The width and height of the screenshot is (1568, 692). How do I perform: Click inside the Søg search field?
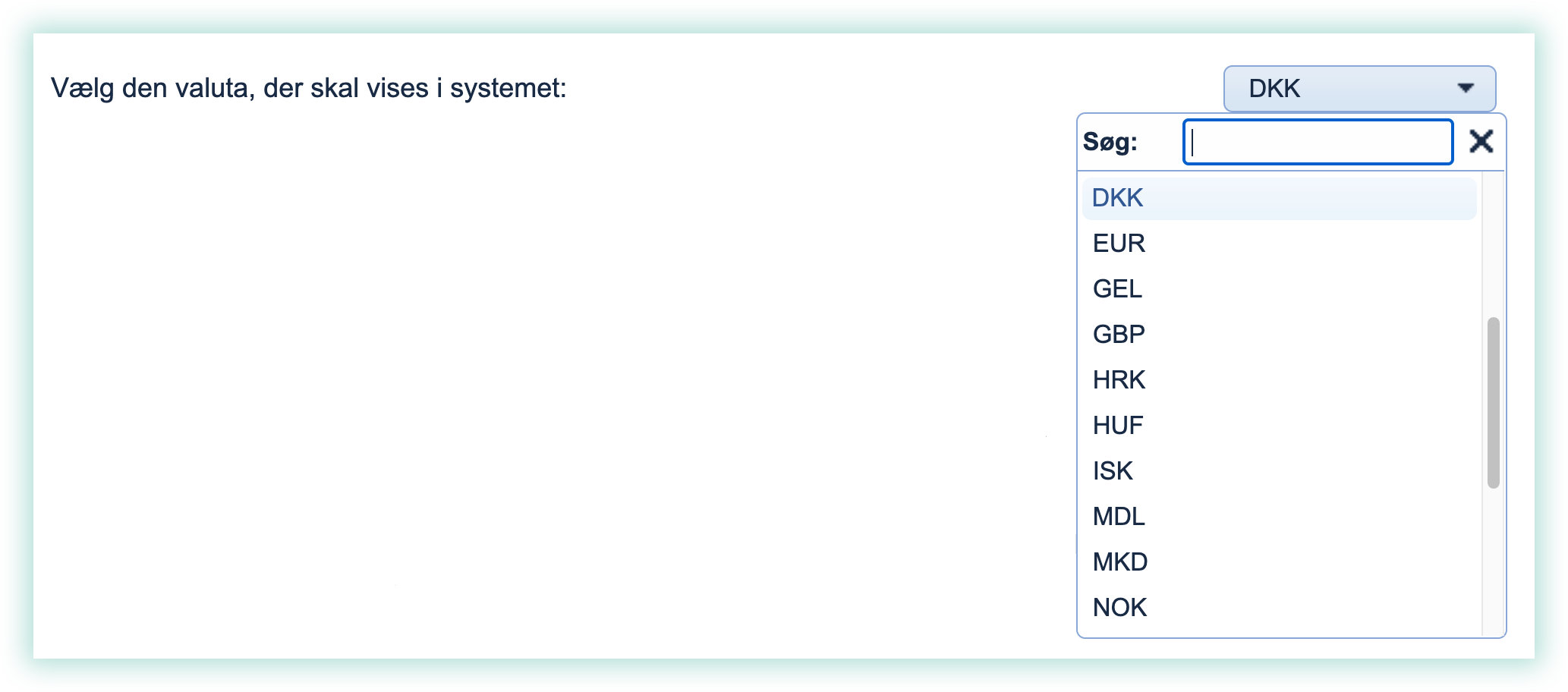1317,142
